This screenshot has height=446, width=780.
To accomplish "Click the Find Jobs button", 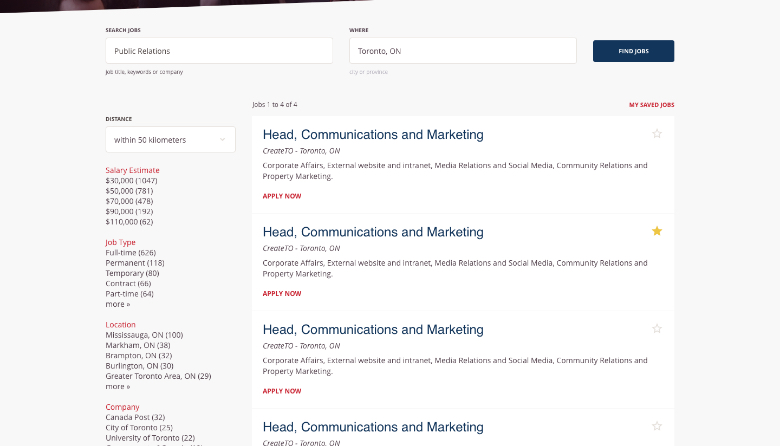I will click(633, 51).
